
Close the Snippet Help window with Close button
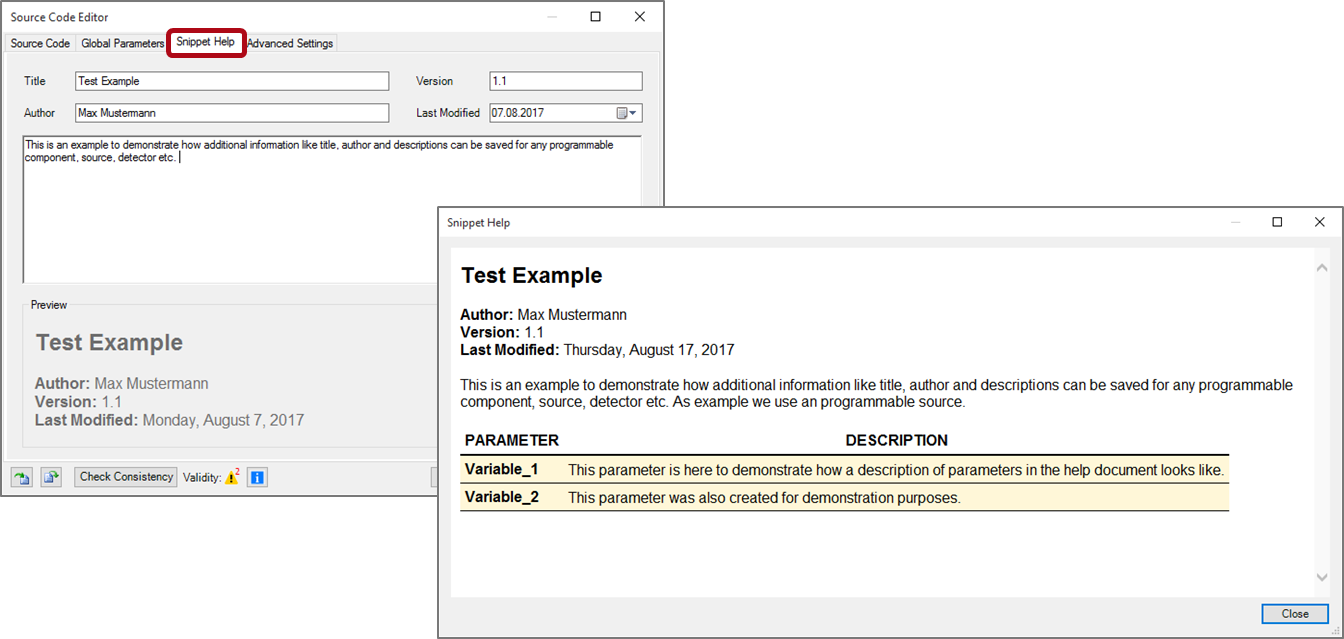(x=1295, y=614)
